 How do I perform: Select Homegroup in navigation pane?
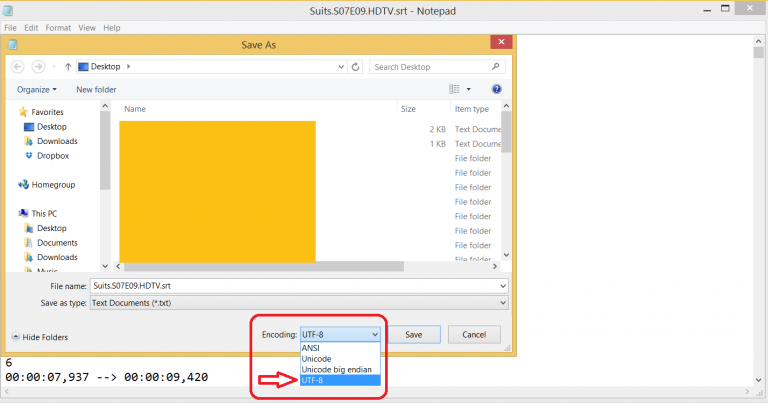point(52,185)
